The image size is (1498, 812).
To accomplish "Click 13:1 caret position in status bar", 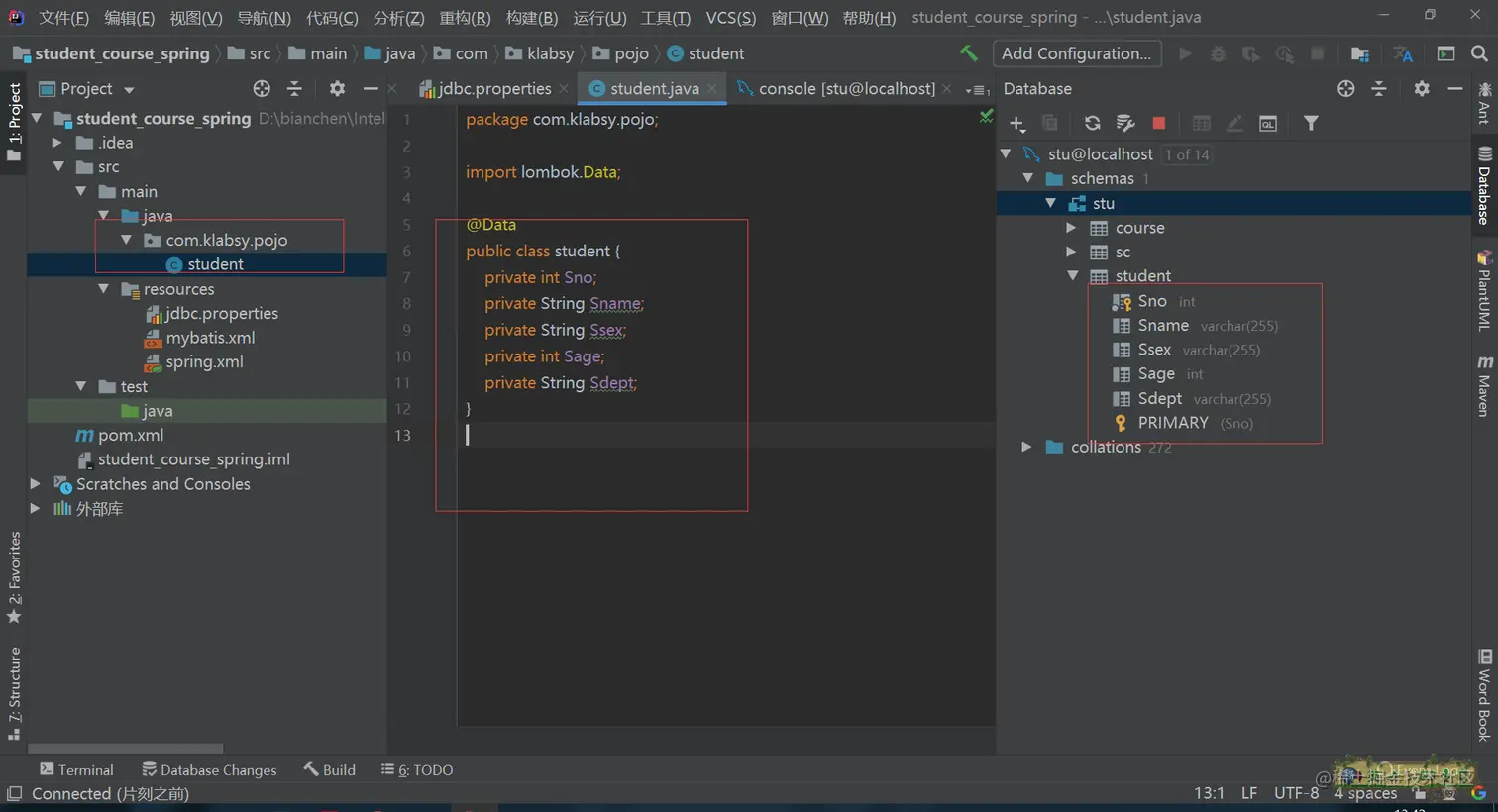I will 1209,793.
